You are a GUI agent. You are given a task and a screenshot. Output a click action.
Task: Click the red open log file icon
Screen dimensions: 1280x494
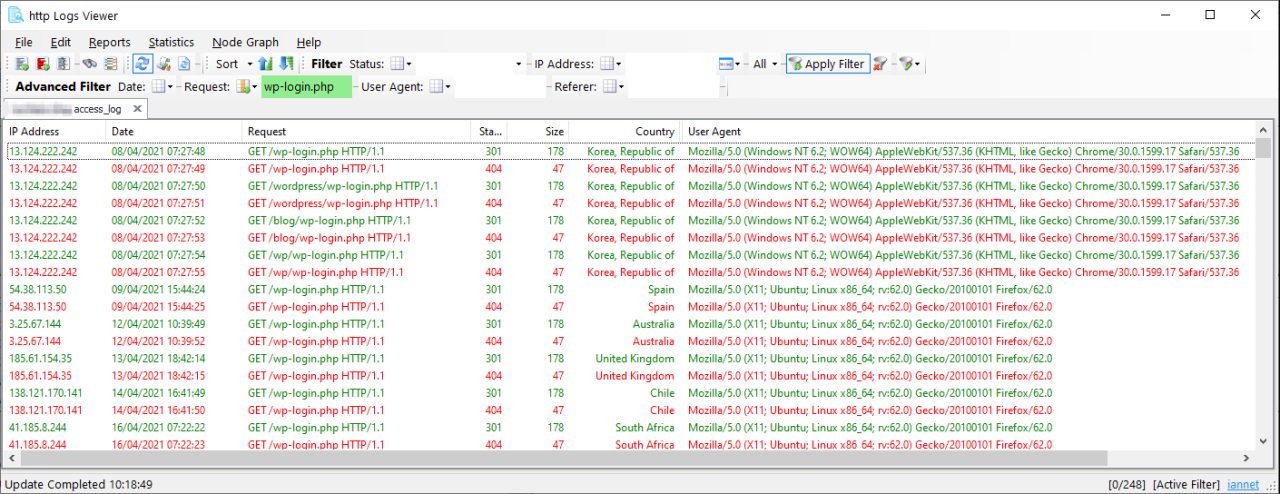(x=42, y=64)
